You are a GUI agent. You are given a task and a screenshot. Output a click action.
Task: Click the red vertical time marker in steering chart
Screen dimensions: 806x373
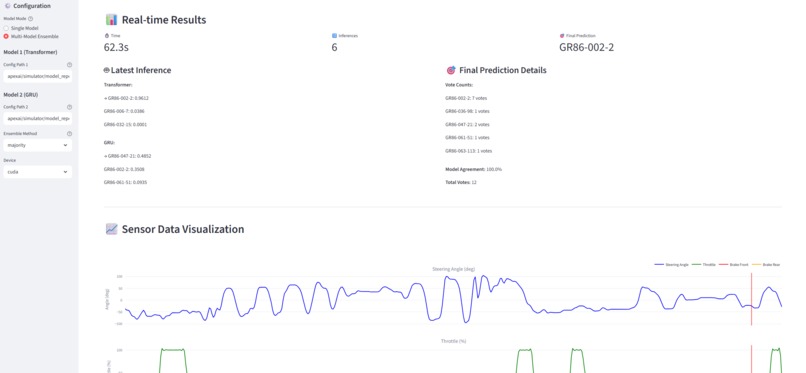coord(752,299)
